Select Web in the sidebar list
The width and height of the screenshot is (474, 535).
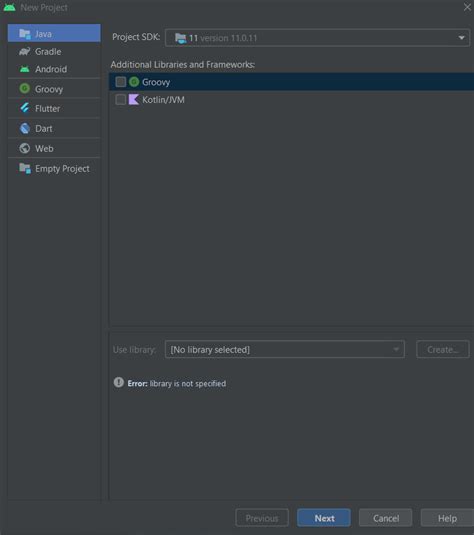click(x=54, y=148)
